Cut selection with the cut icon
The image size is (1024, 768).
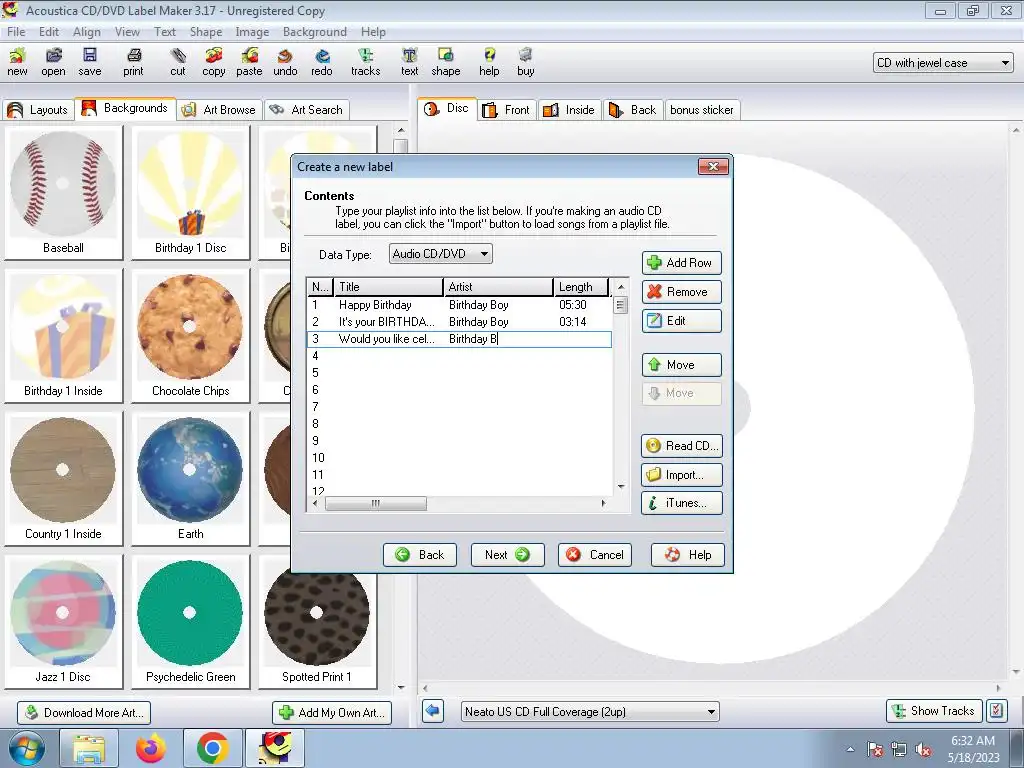tap(178, 62)
